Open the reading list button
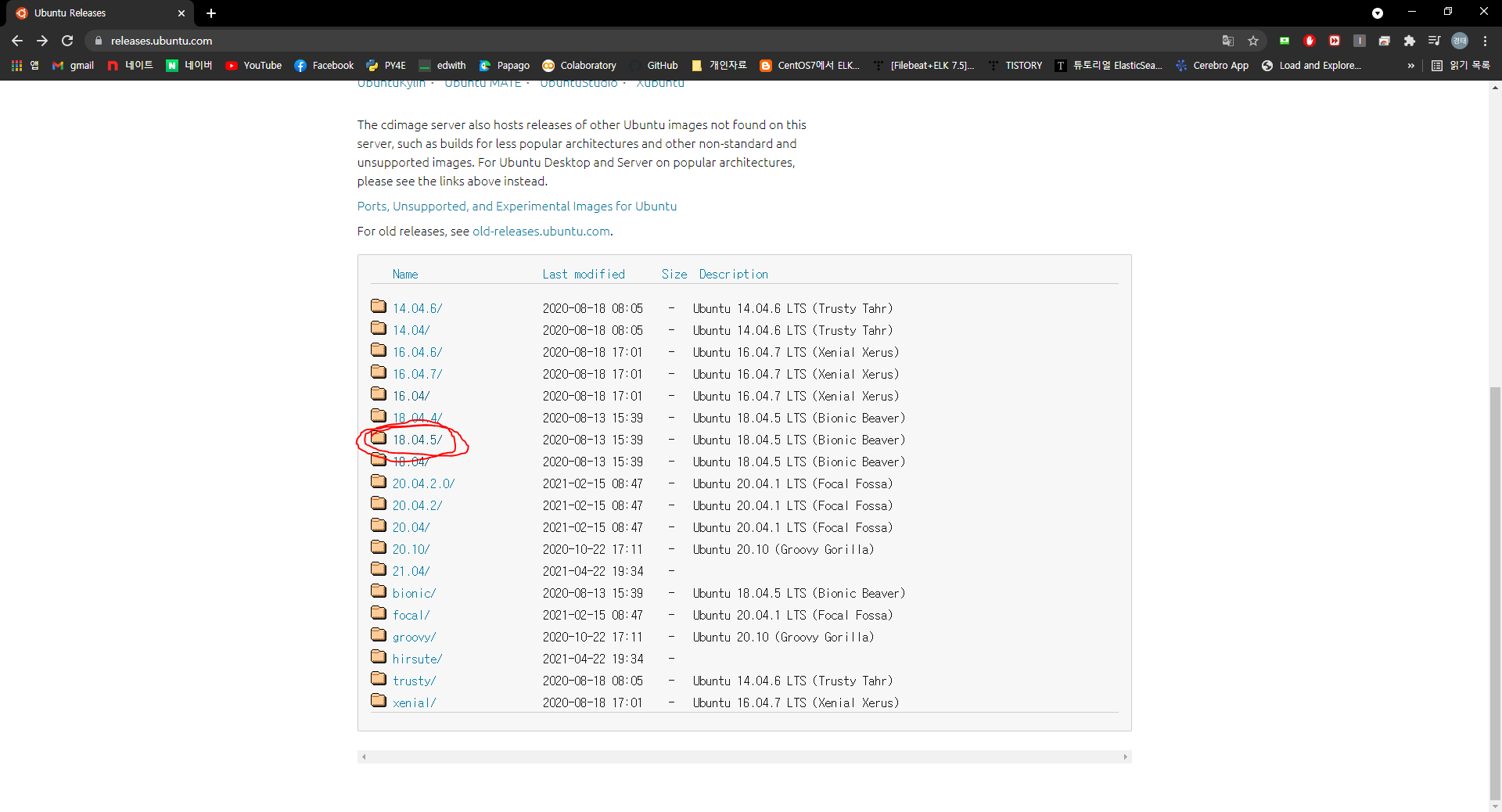This screenshot has width=1502, height=812. coord(1461,66)
